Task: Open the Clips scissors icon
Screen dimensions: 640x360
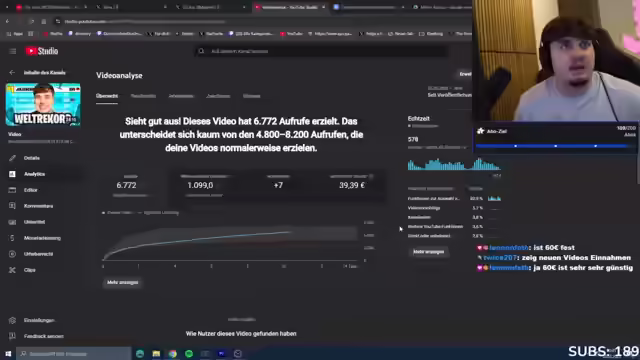Action: pos(12,270)
